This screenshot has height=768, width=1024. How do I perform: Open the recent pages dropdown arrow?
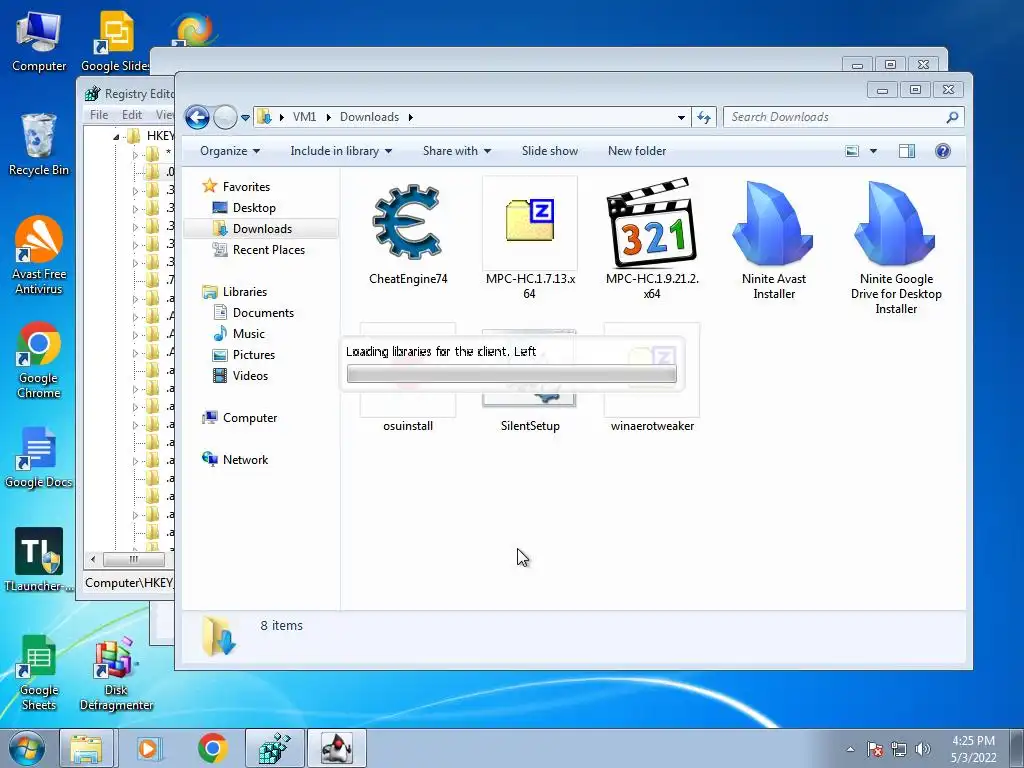click(246, 118)
